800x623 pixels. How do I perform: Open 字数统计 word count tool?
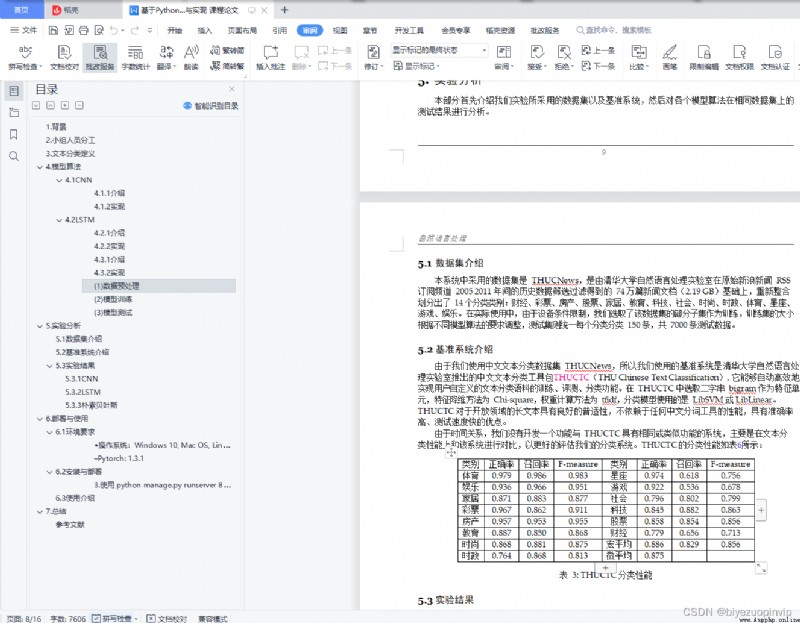[135, 57]
